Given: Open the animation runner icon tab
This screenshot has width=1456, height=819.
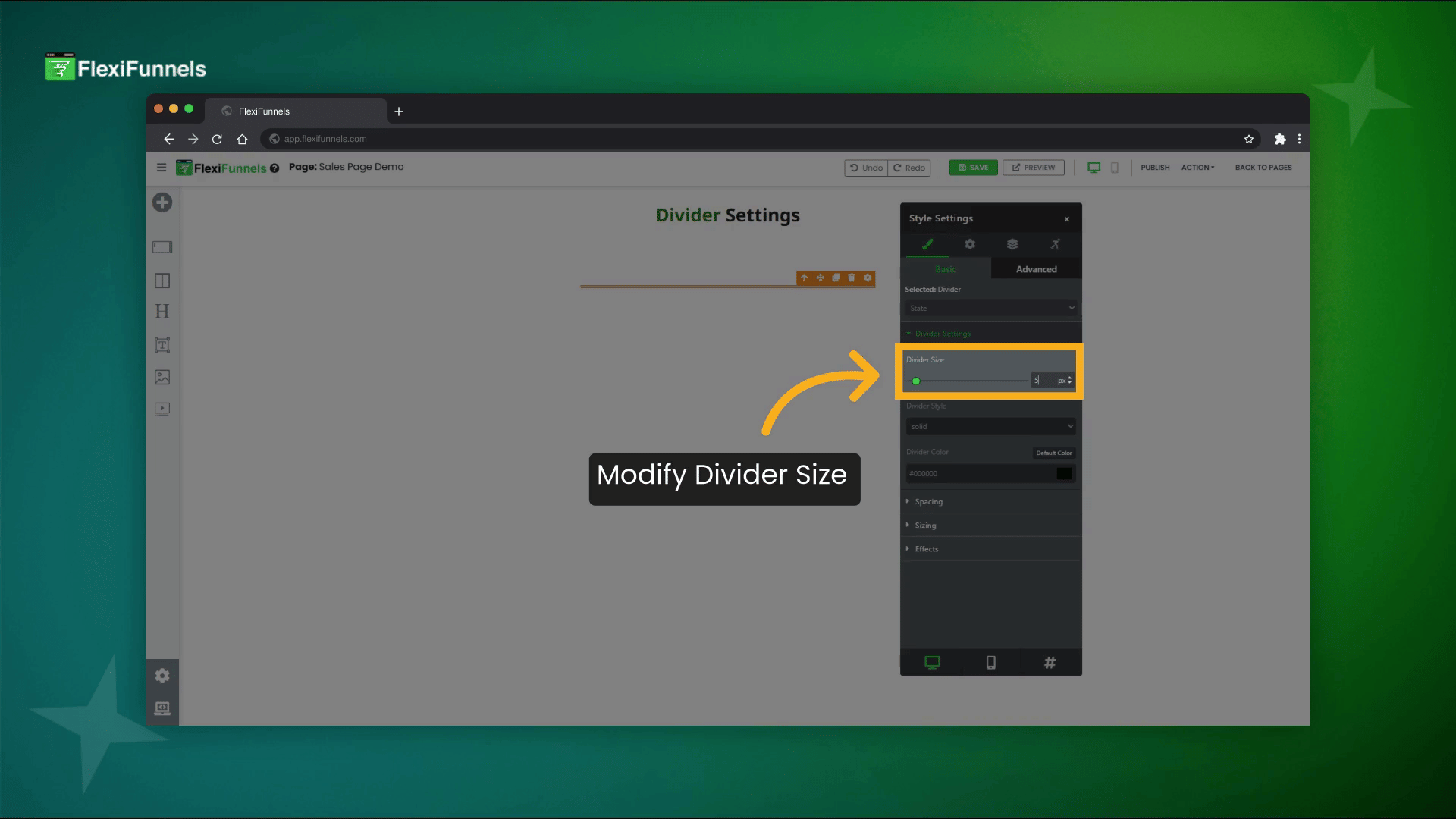Looking at the screenshot, I should (1055, 244).
